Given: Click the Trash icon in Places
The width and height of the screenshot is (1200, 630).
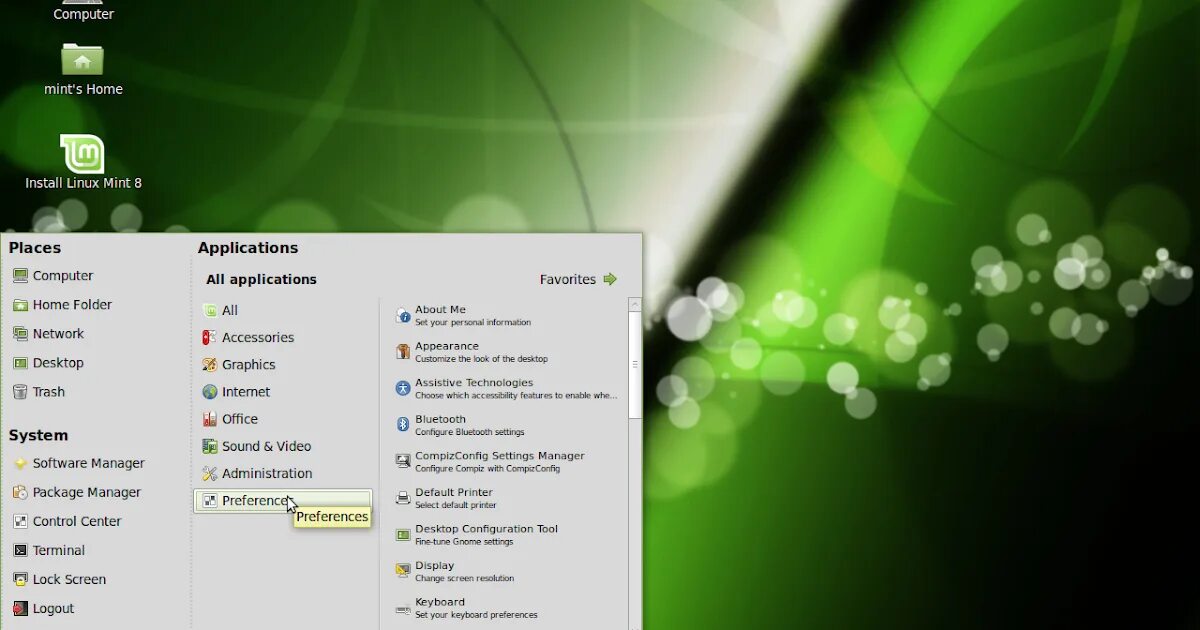Looking at the screenshot, I should pyautogui.click(x=20, y=392).
